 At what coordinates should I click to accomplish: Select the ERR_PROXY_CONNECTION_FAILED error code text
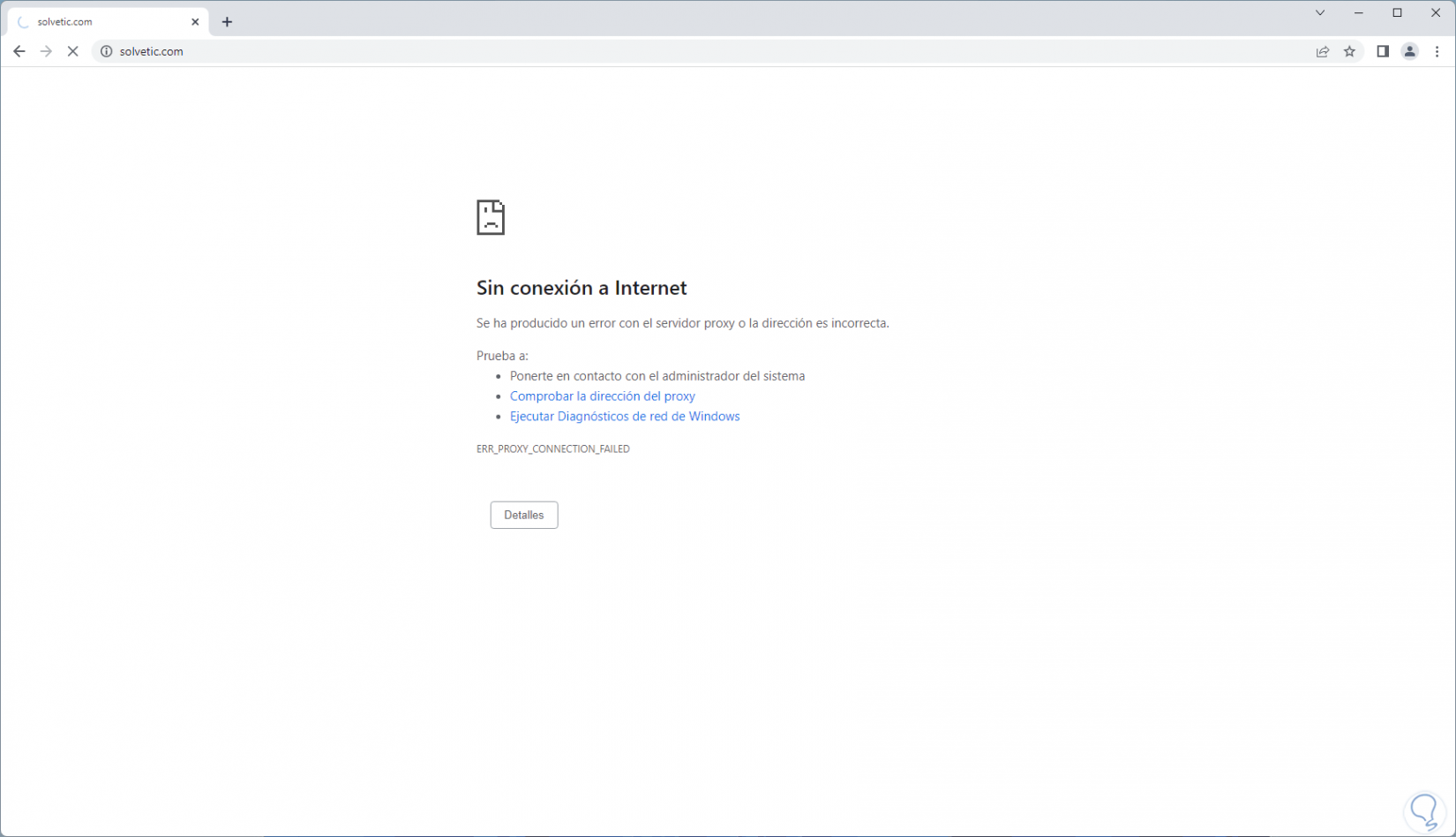[553, 449]
